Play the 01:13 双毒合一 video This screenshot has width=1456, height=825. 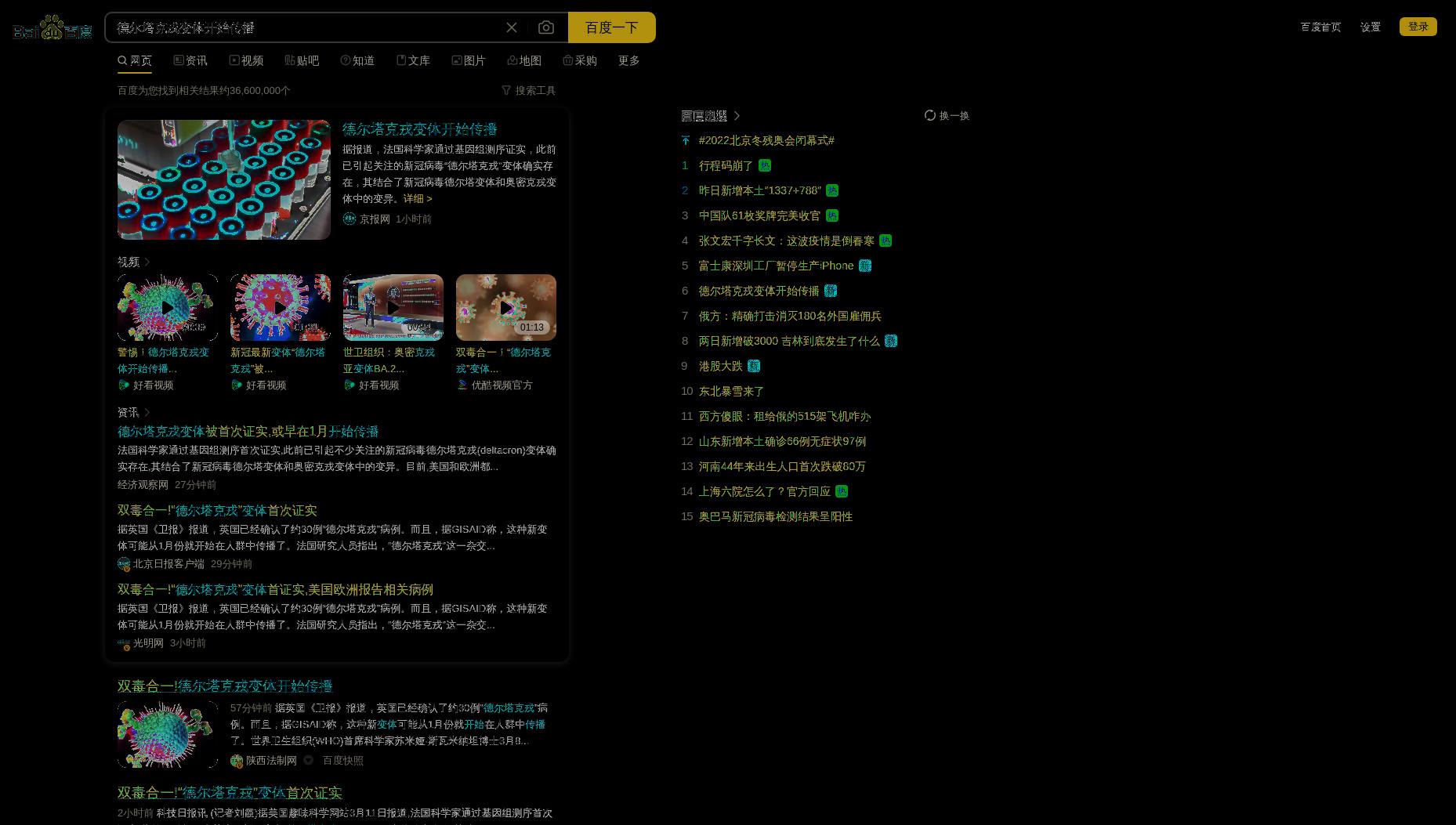click(x=506, y=307)
